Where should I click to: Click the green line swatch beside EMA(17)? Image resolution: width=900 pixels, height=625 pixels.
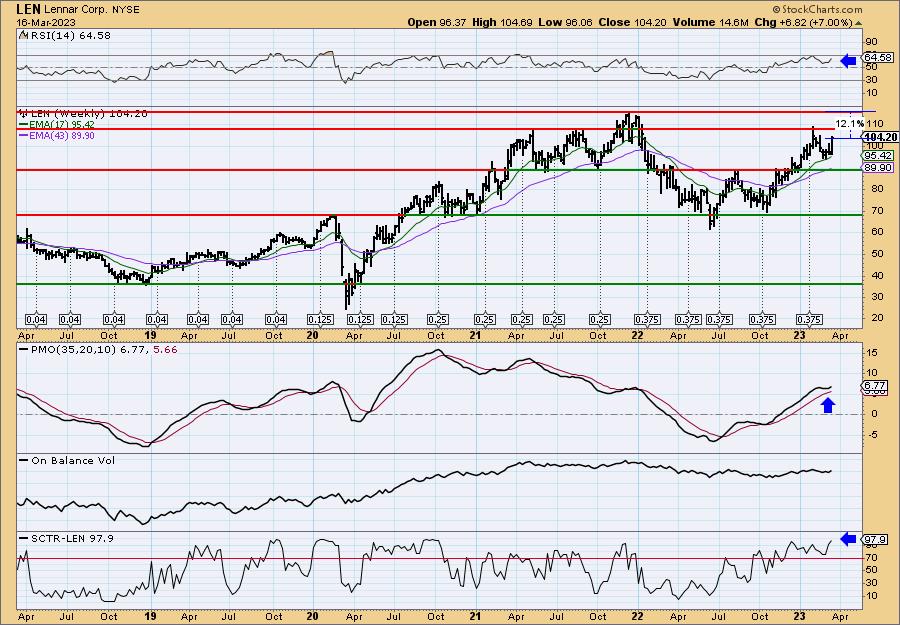click(x=23, y=125)
